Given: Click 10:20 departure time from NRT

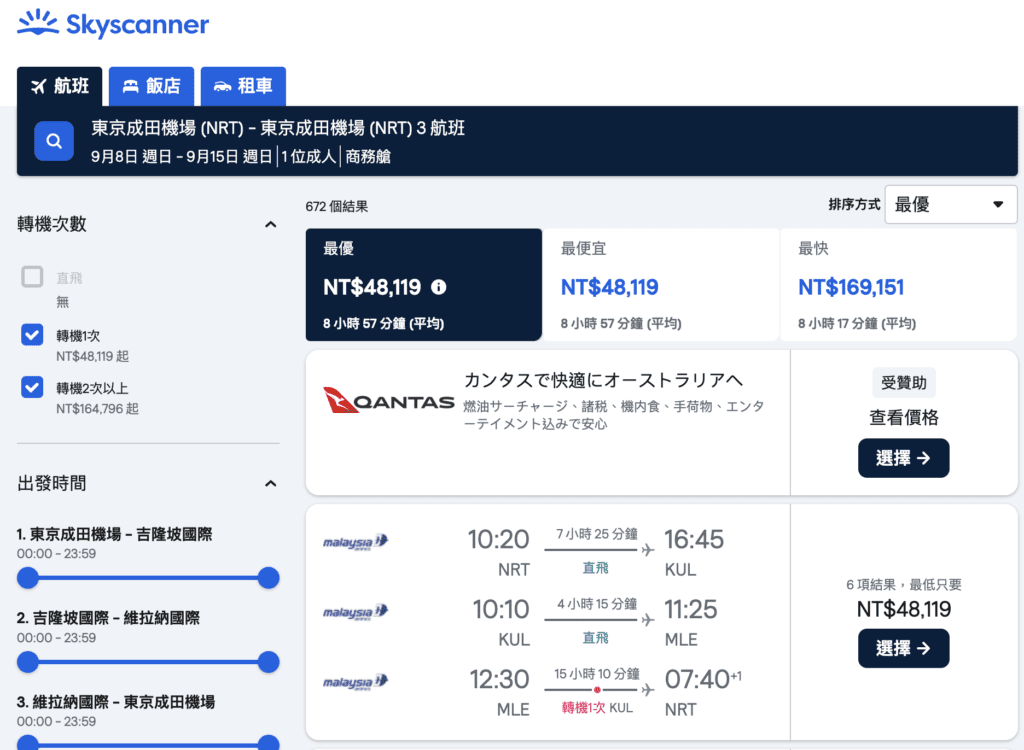Looking at the screenshot, I should click(x=498, y=539).
